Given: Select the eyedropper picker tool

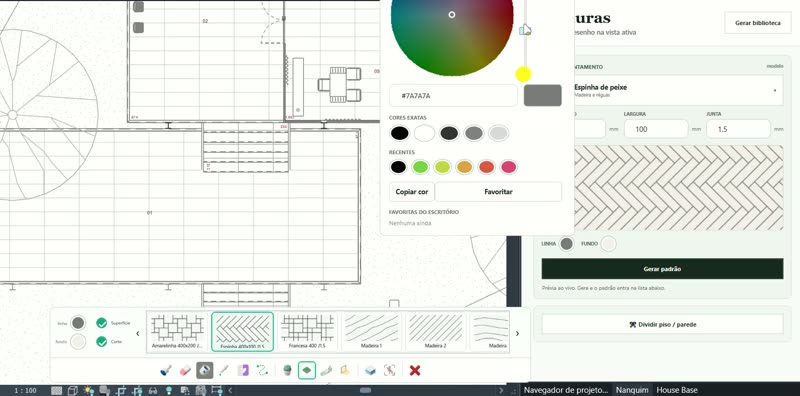Looking at the screenshot, I should 223,370.
